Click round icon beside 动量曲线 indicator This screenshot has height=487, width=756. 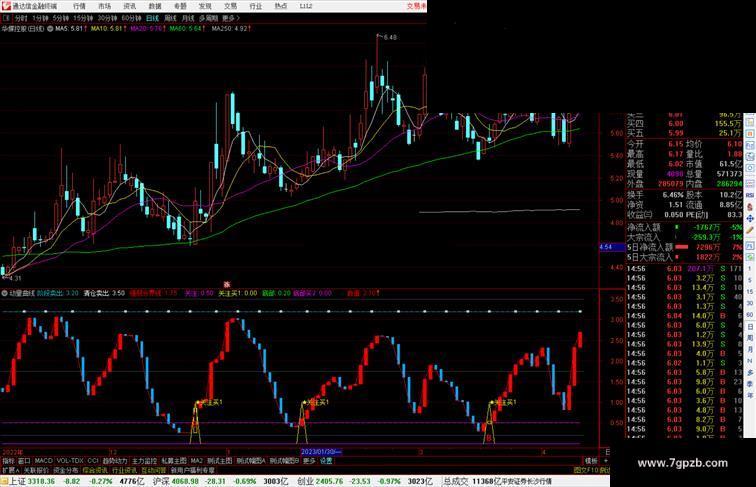click(4, 293)
